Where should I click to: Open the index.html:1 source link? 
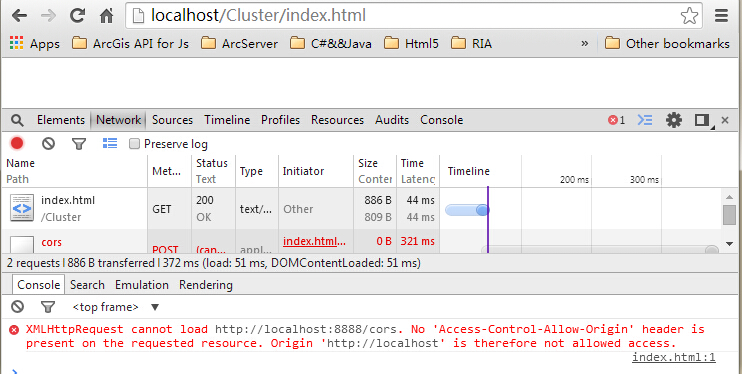point(674,357)
